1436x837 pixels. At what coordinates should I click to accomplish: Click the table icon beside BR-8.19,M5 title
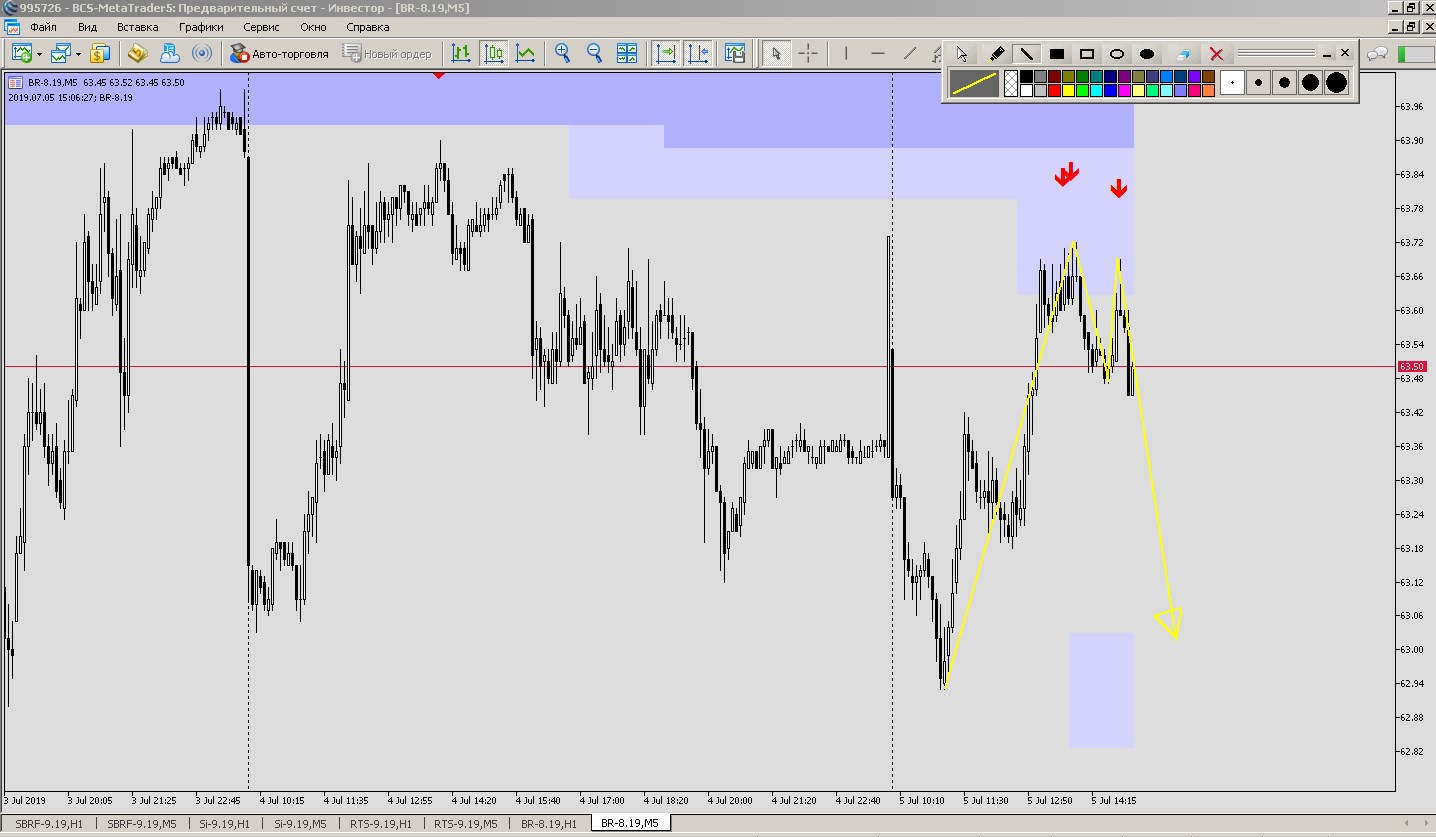click(16, 83)
